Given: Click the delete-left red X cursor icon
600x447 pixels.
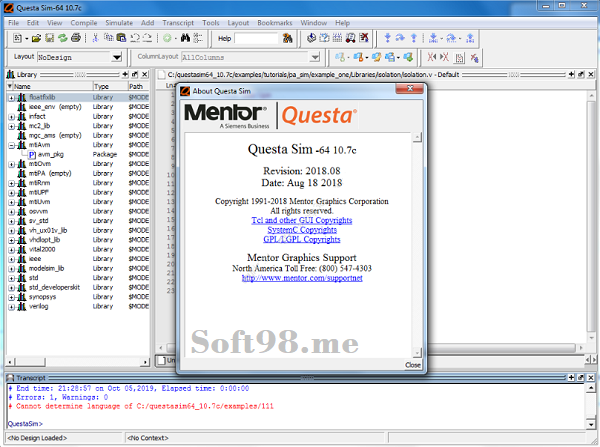Looking at the screenshot, I should point(432,57).
